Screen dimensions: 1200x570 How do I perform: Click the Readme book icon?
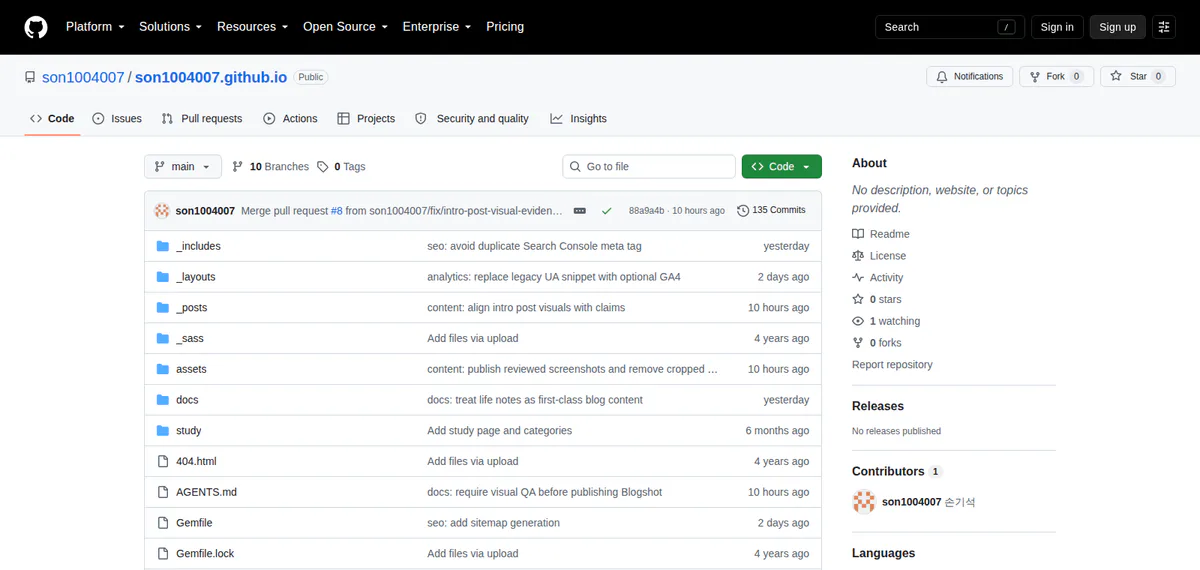858,234
